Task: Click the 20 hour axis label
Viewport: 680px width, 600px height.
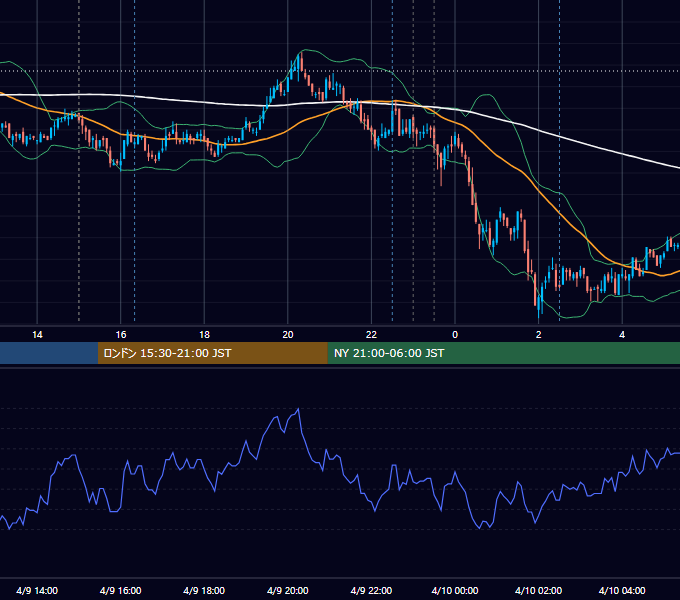Action: click(x=288, y=335)
